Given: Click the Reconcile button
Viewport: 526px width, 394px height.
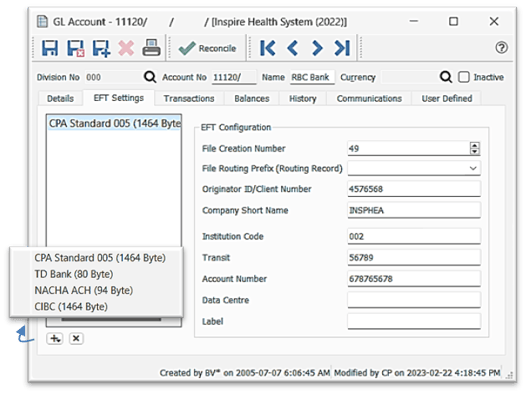Looking at the screenshot, I should click(x=207, y=48).
